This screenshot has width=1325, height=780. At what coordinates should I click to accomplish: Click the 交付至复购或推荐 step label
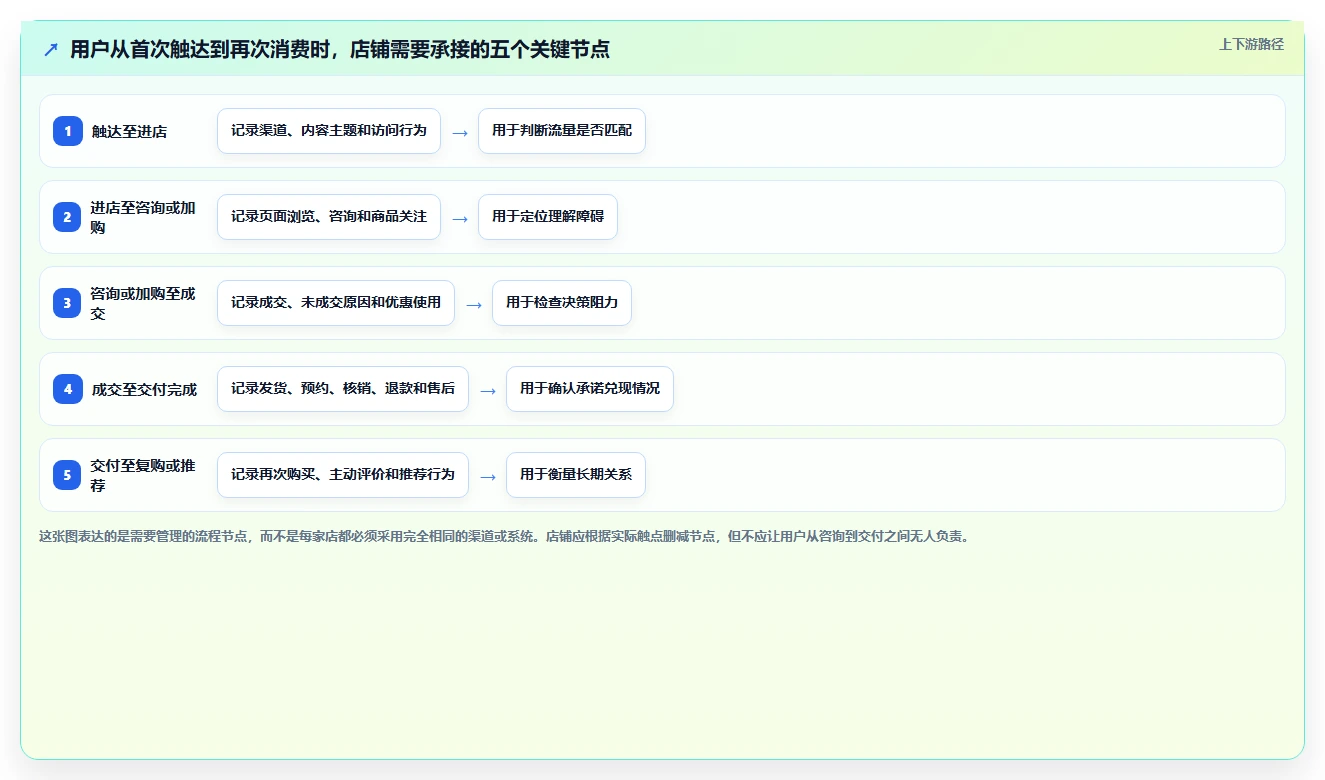[x=143, y=475]
